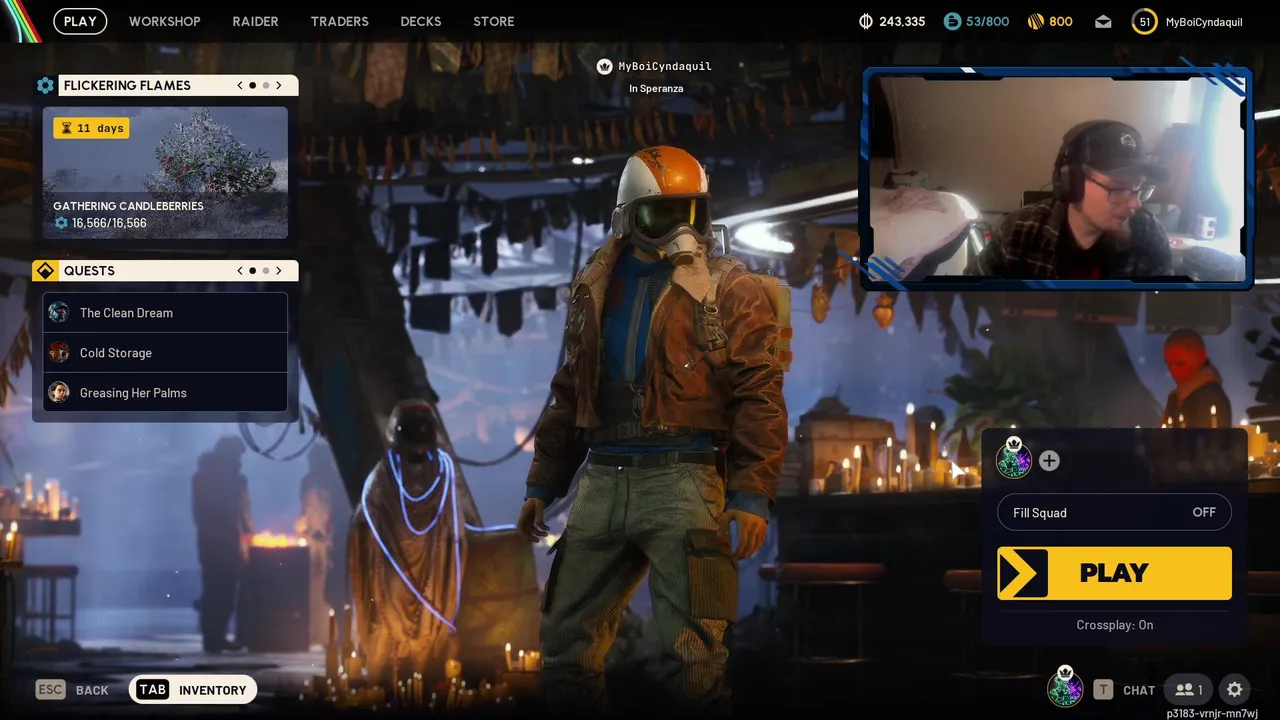
Task: Click the webcam overlay feed
Action: [x=1057, y=179]
